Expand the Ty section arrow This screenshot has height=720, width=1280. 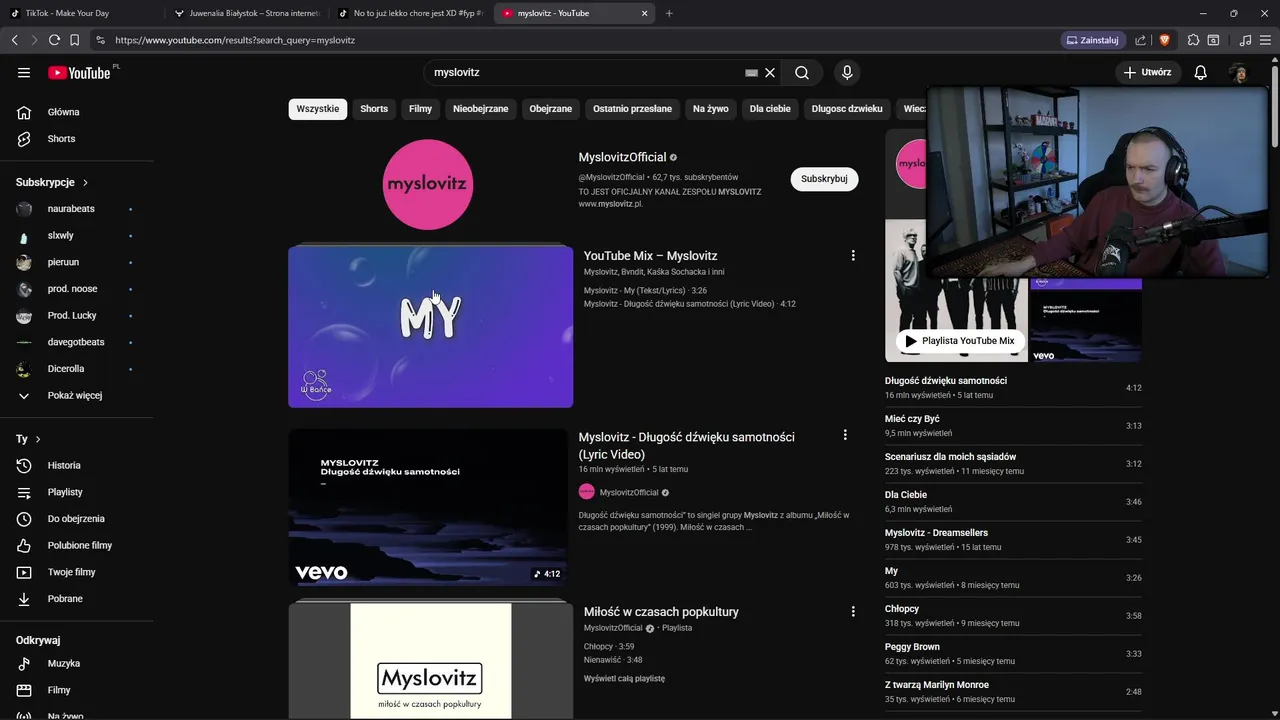point(38,440)
